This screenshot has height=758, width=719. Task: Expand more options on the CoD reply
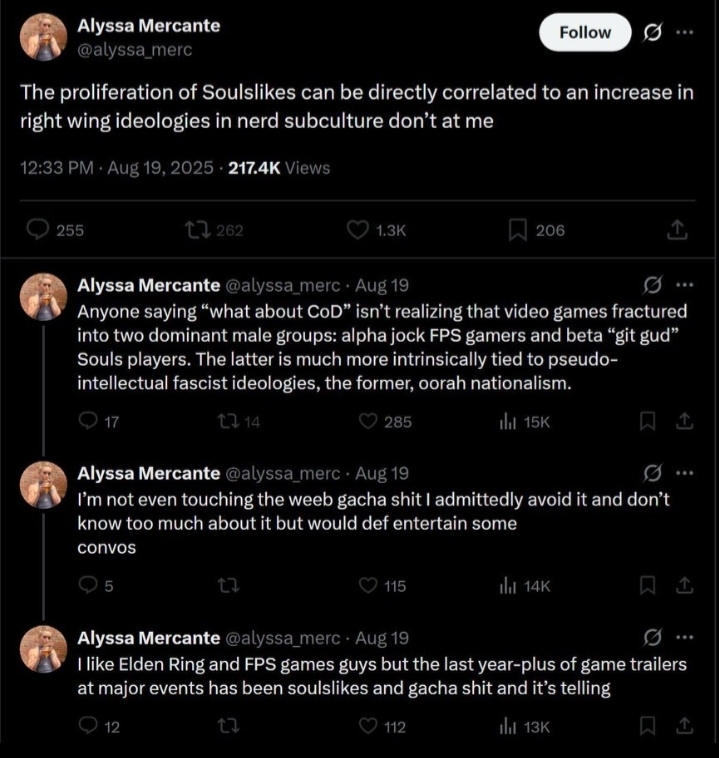coord(684,284)
